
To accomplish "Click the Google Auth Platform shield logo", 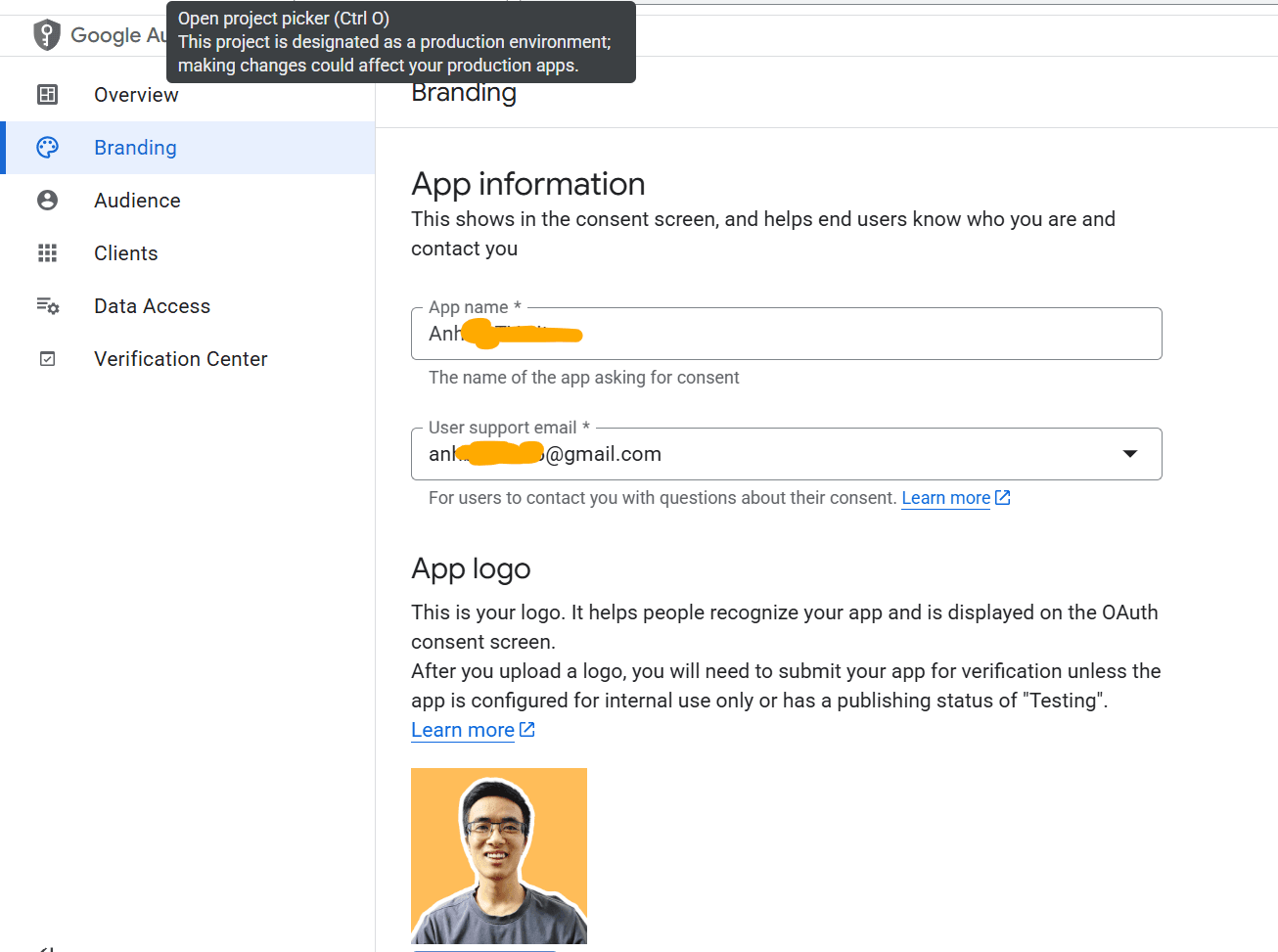I will coord(46,34).
